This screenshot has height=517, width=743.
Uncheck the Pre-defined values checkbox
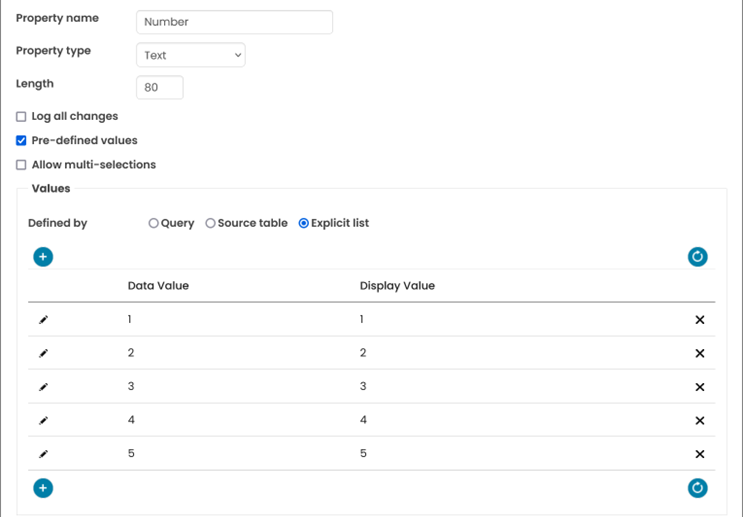click(21, 141)
